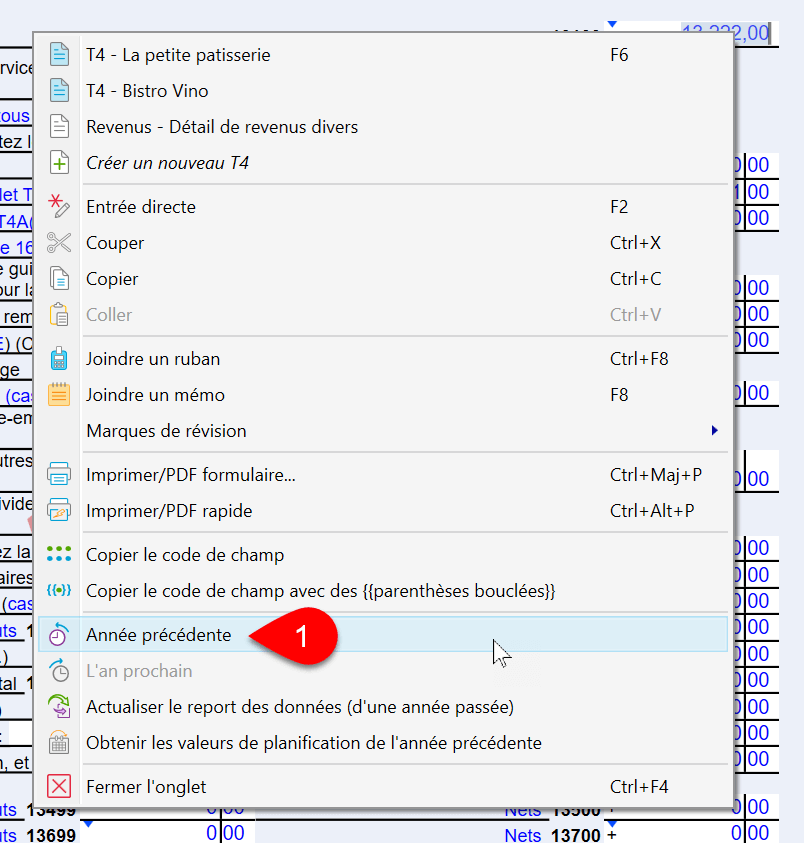Screen dimensions: 804x843
Task: Choose Copier from the context menu
Action: [382, 279]
